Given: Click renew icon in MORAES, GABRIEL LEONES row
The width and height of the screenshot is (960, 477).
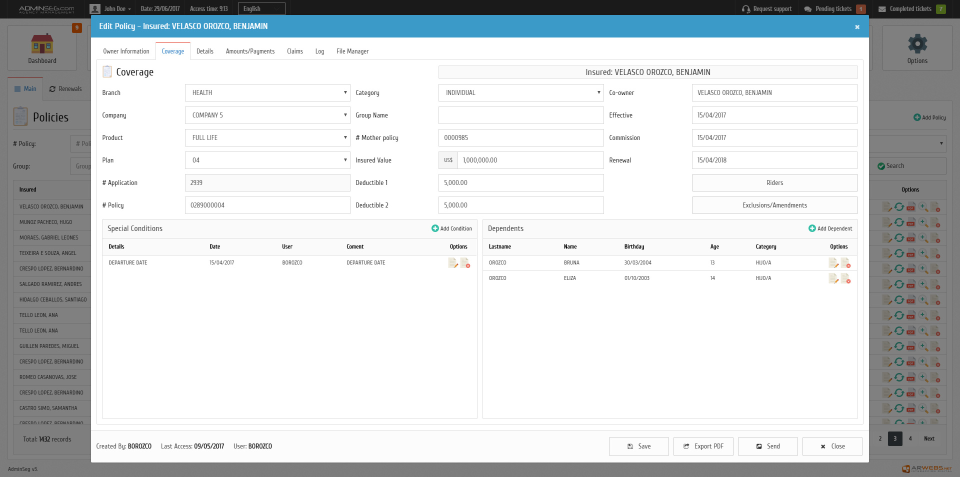Looking at the screenshot, I should (899, 238).
